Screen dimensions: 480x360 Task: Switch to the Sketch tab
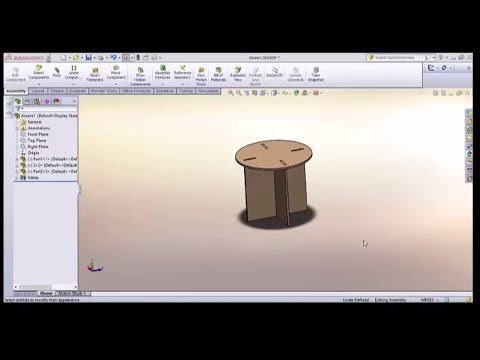(57, 91)
